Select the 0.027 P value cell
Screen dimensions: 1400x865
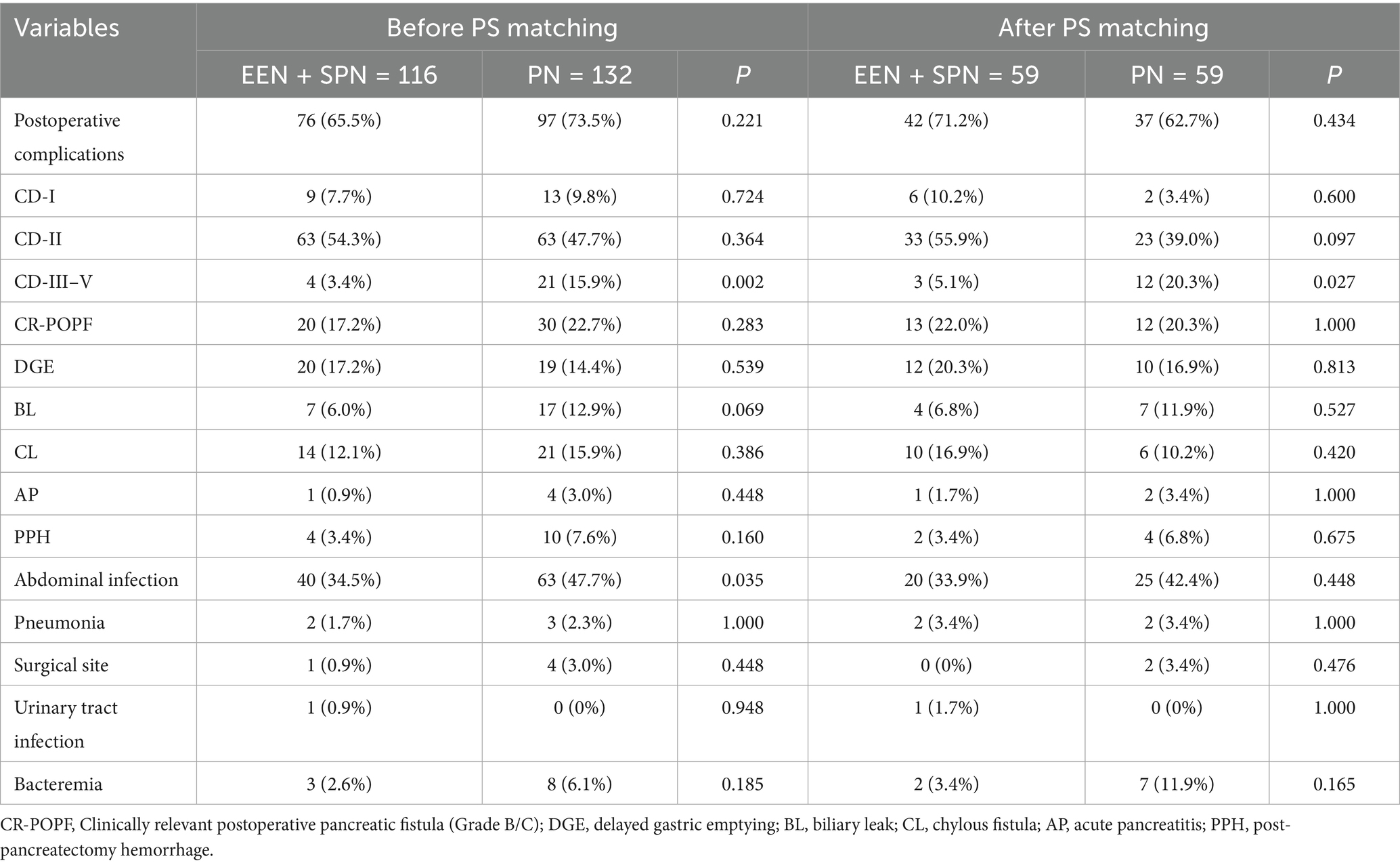1334,281
